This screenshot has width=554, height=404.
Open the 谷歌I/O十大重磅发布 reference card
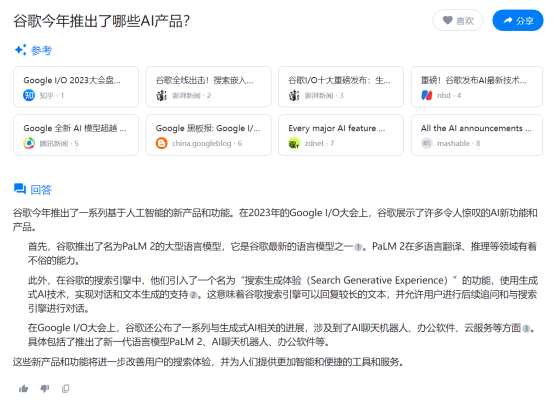tap(341, 87)
